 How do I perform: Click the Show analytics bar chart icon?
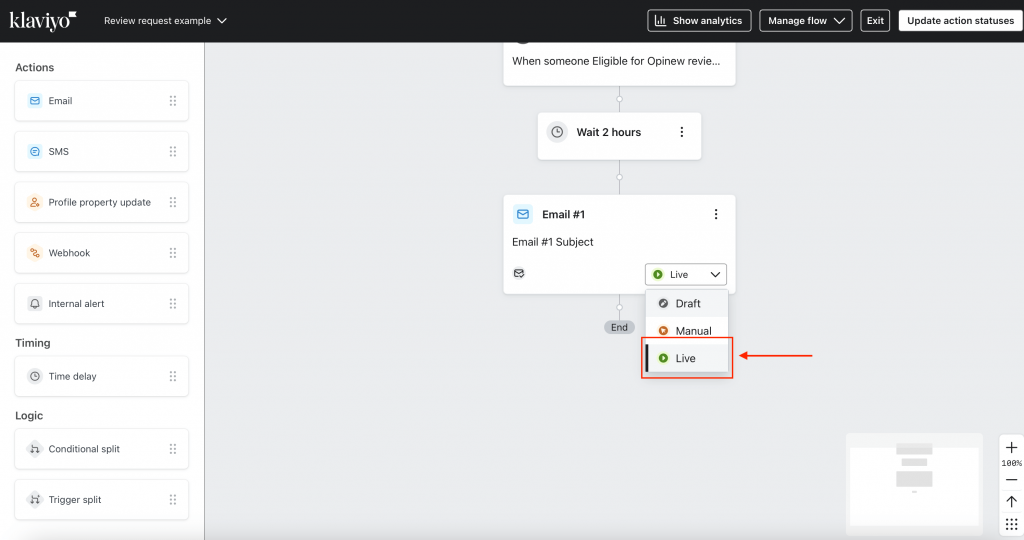tap(660, 21)
